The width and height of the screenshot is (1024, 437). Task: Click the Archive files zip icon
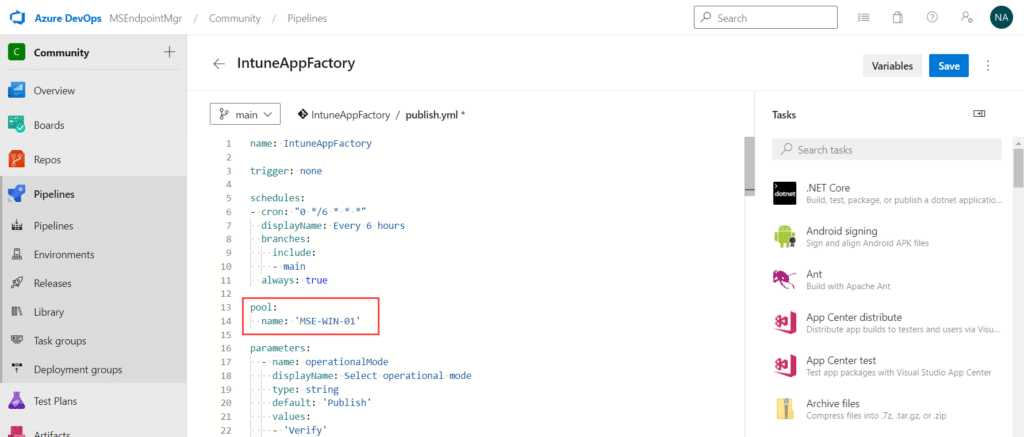pyautogui.click(x=784, y=409)
